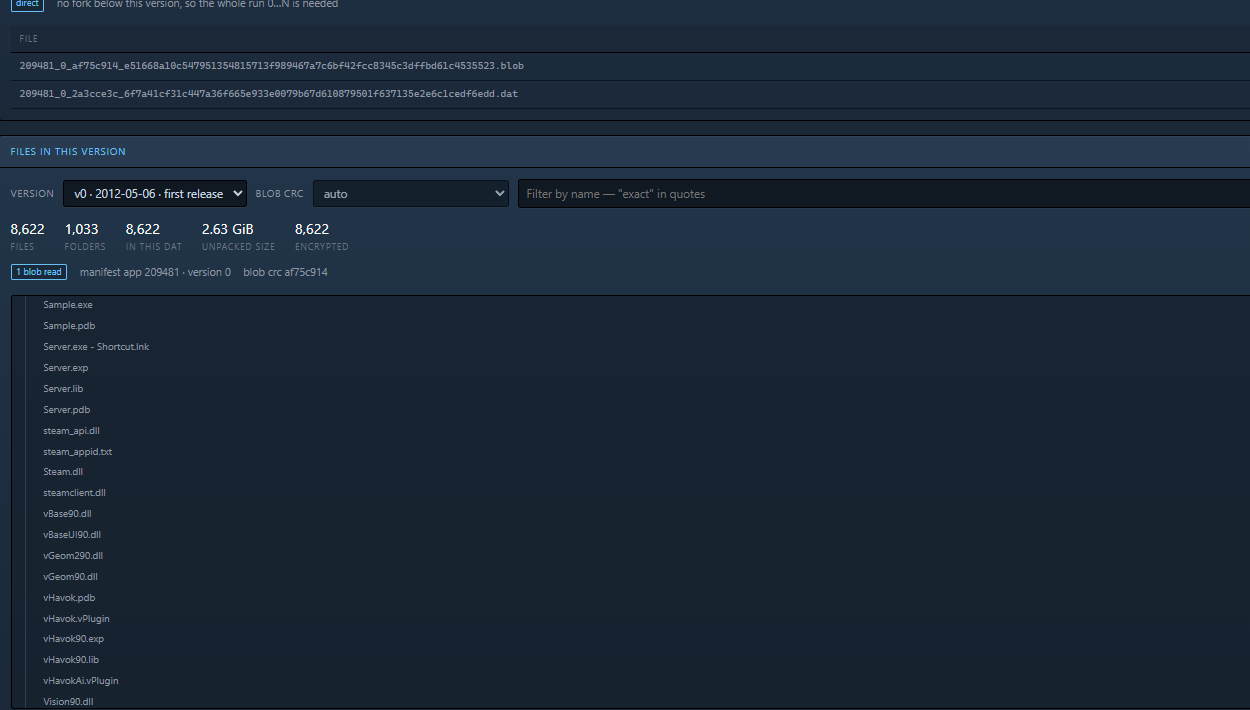Select vHavok.pdb in the file list
This screenshot has width=1250, height=710.
[69, 598]
